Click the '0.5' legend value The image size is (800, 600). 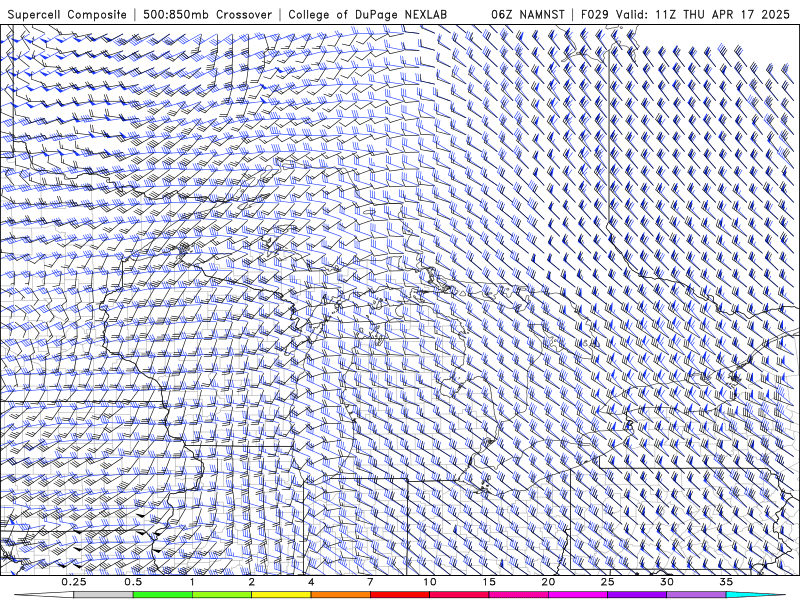point(133,582)
